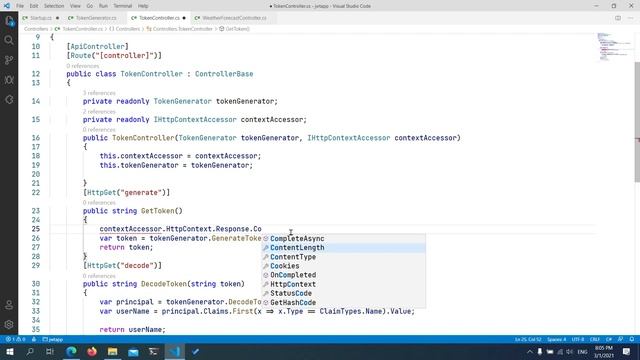
Task: Open the Accounts menu in activity bar
Action: click(9, 305)
